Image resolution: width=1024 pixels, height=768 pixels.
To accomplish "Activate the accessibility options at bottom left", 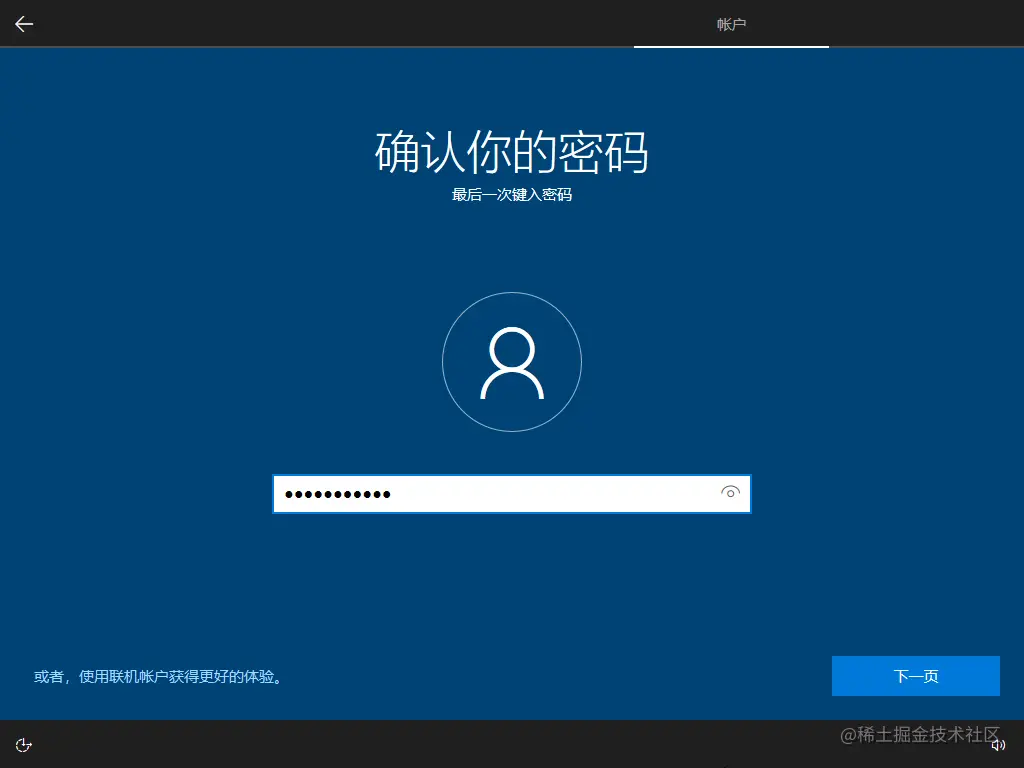I will [x=22, y=744].
